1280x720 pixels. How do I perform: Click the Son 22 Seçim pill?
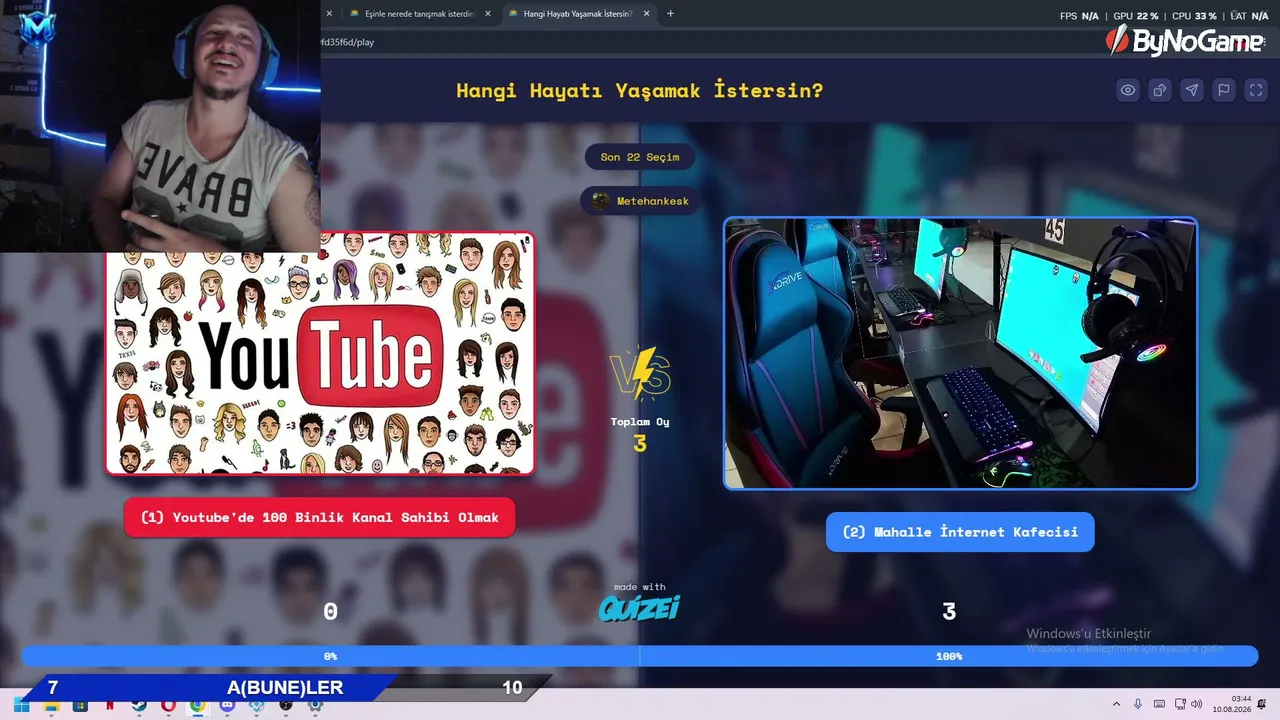pos(640,157)
